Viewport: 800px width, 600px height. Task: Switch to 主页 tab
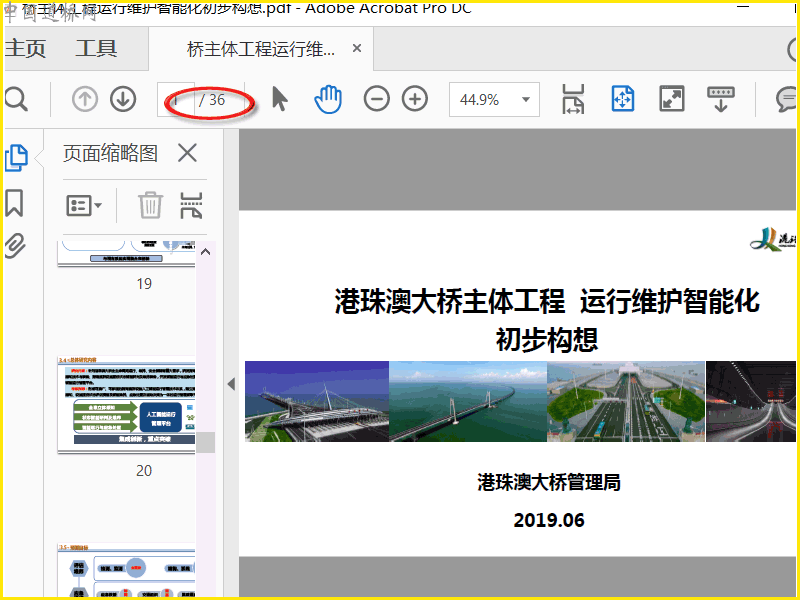[26, 48]
